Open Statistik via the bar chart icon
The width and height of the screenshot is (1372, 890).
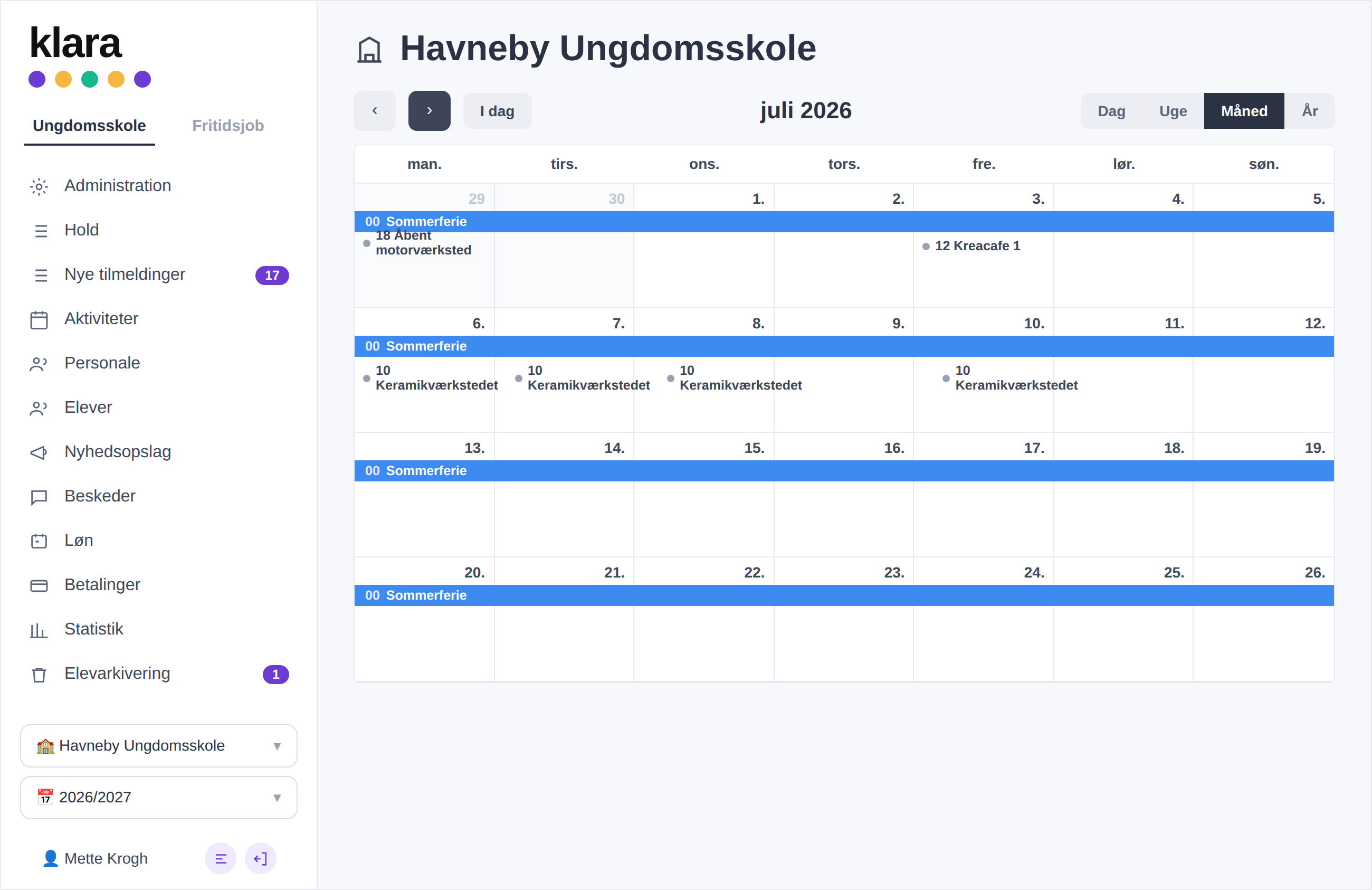pyautogui.click(x=39, y=630)
